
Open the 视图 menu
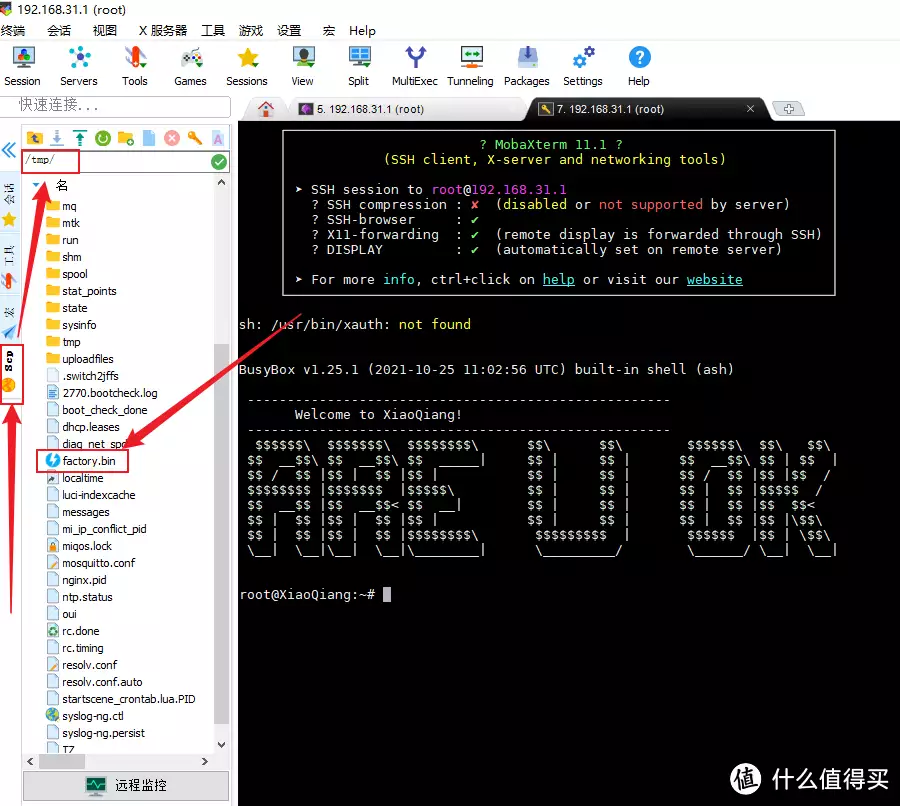(x=104, y=30)
